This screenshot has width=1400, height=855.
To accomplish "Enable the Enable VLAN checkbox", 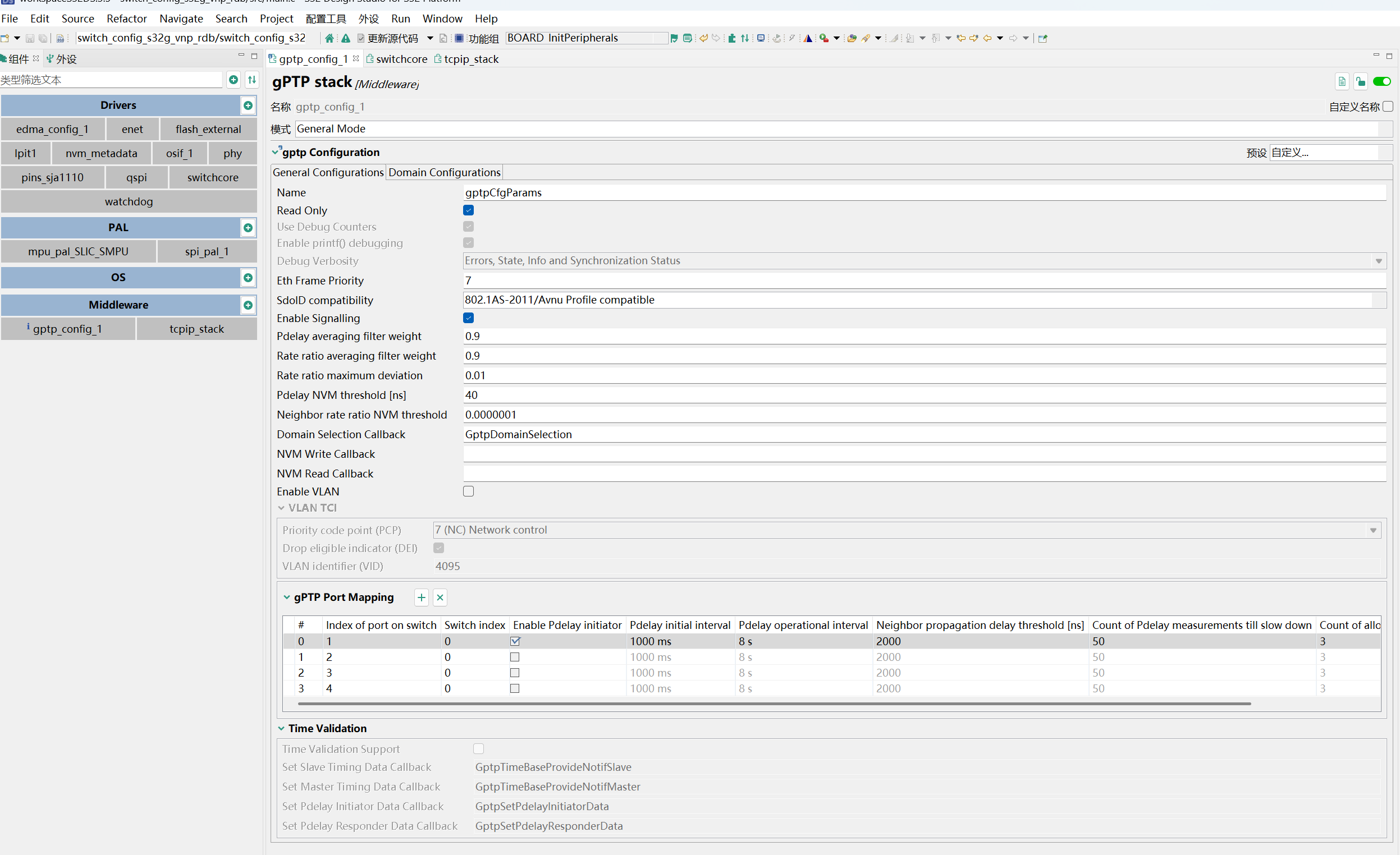I will pyautogui.click(x=468, y=491).
